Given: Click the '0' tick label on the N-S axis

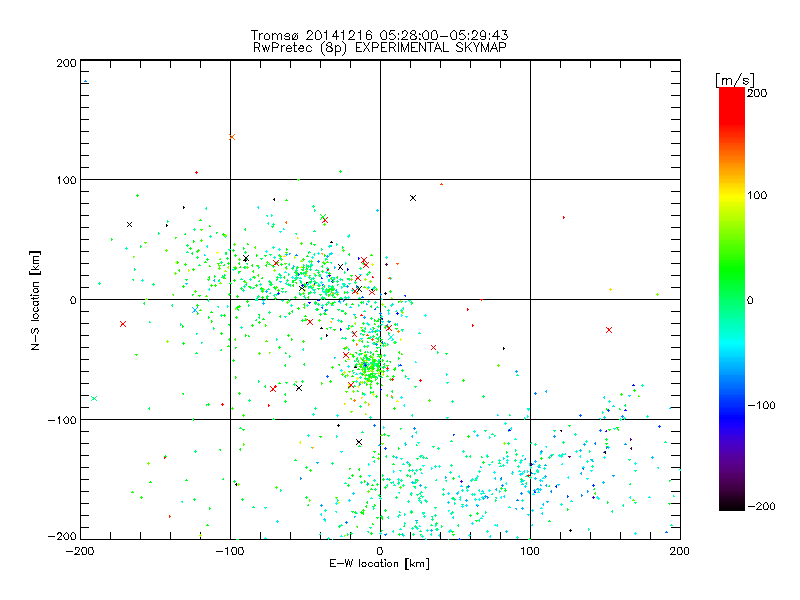Looking at the screenshot, I should point(73,300).
